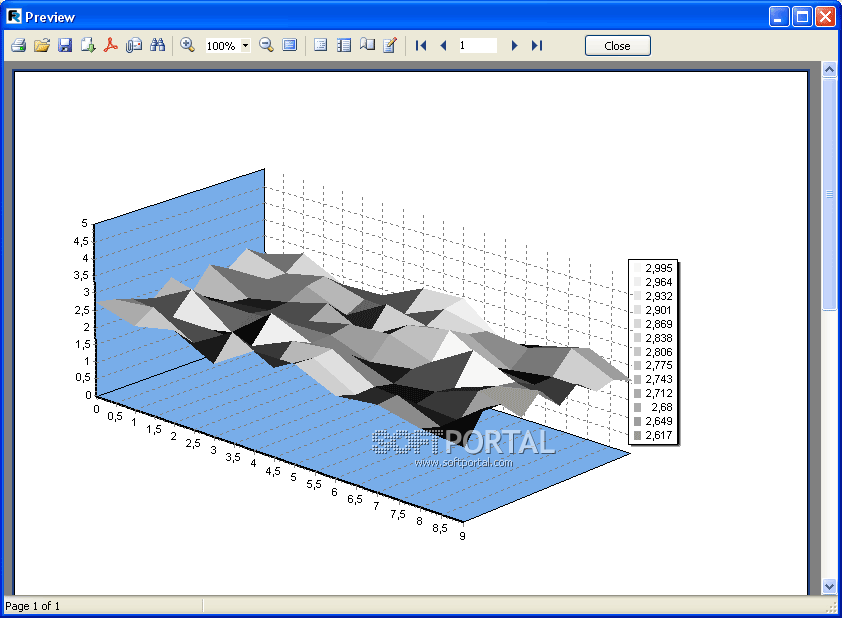Open Find with binoculars icon
The height and width of the screenshot is (618, 842).
pos(157,45)
